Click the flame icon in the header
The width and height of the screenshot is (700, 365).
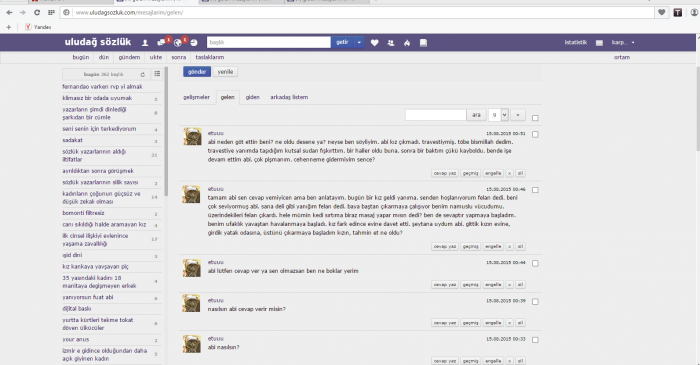[x=407, y=43]
